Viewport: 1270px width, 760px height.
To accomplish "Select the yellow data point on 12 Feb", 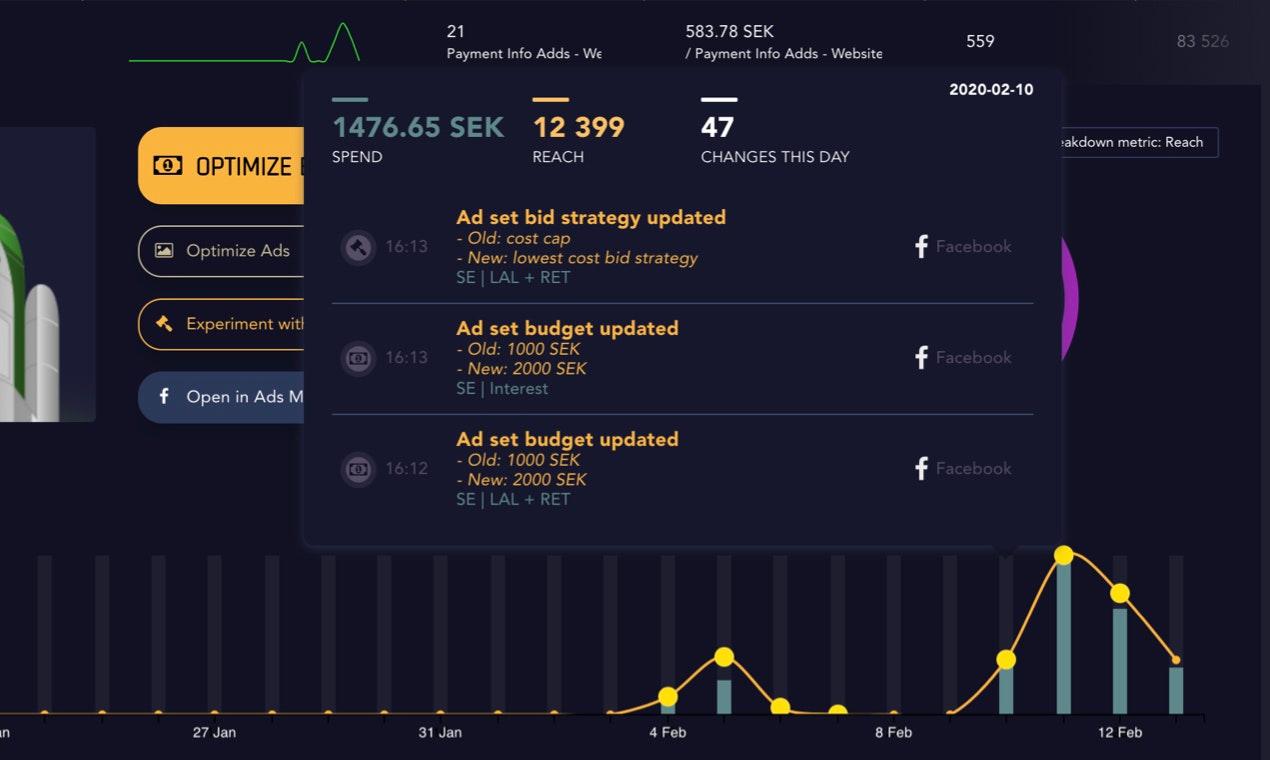I will 1120,593.
